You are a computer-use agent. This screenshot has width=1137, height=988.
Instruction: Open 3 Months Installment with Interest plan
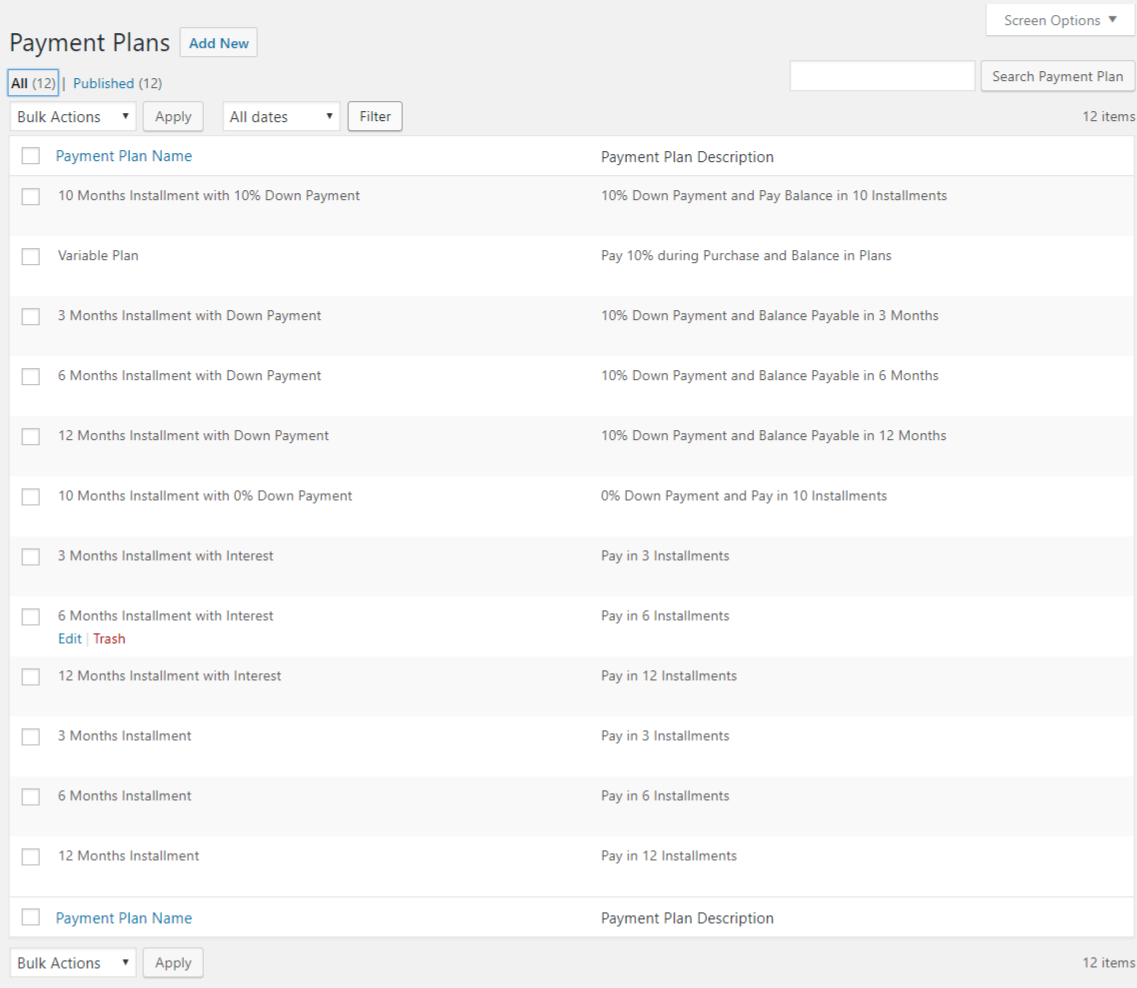pos(165,556)
